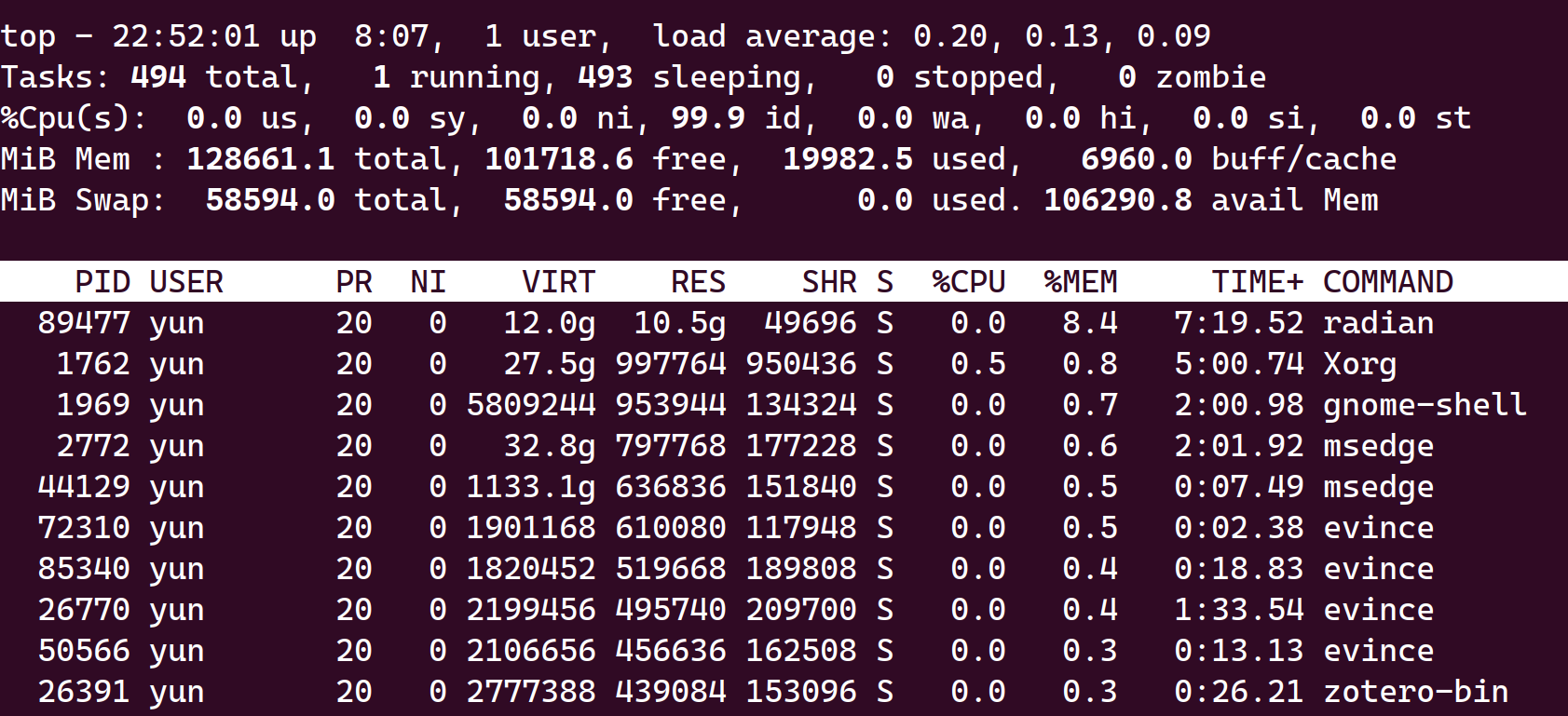
Task: Click the RES column header
Action: pos(699,282)
